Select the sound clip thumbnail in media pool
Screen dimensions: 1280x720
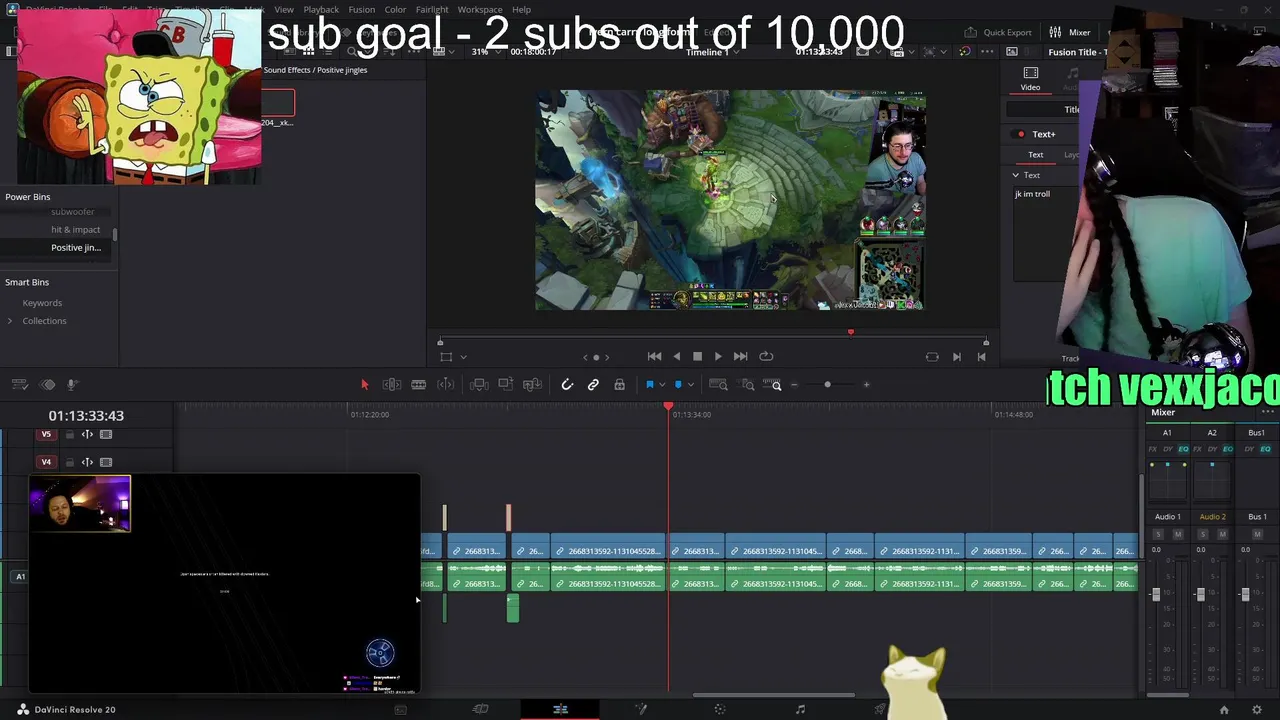pyautogui.click(x=278, y=103)
